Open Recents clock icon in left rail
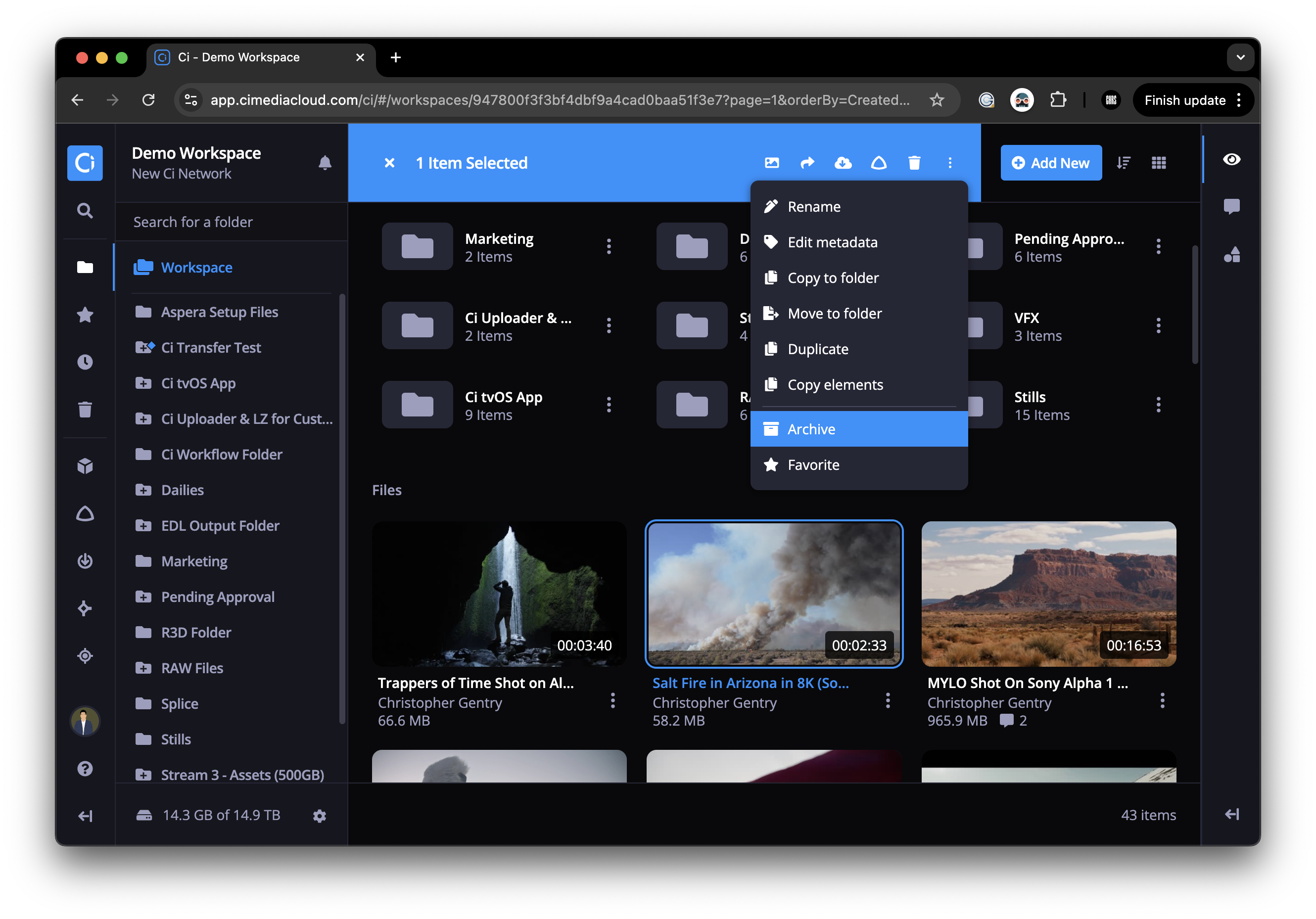The height and width of the screenshot is (919, 1316). coord(85,362)
